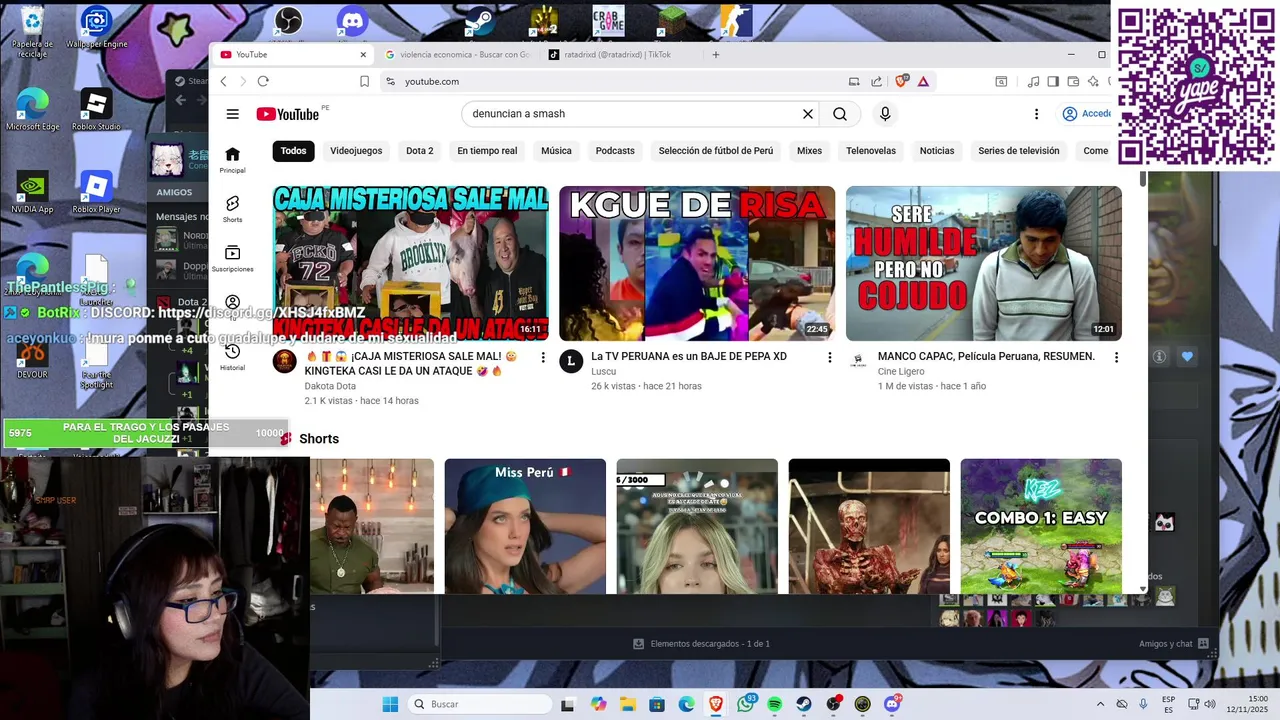The height and width of the screenshot is (720, 1280).
Task: Open MANCO CAPAC video title link
Action: (x=986, y=356)
